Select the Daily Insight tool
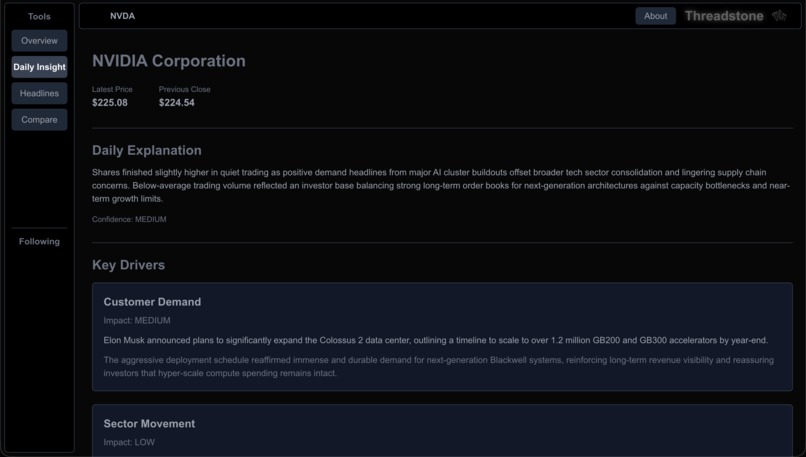Image resolution: width=806 pixels, height=457 pixels. (x=39, y=67)
